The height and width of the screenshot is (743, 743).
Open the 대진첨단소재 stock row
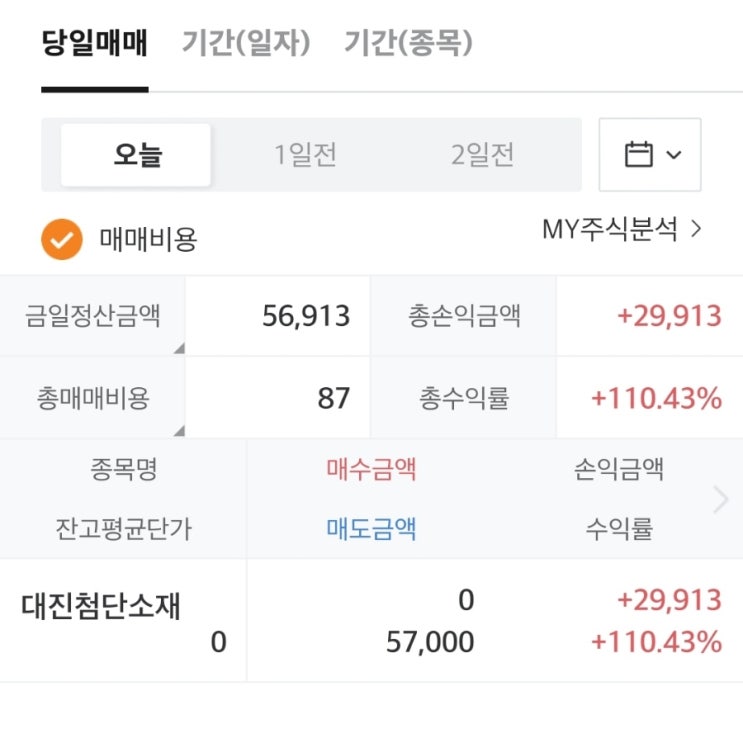pyautogui.click(x=102, y=606)
